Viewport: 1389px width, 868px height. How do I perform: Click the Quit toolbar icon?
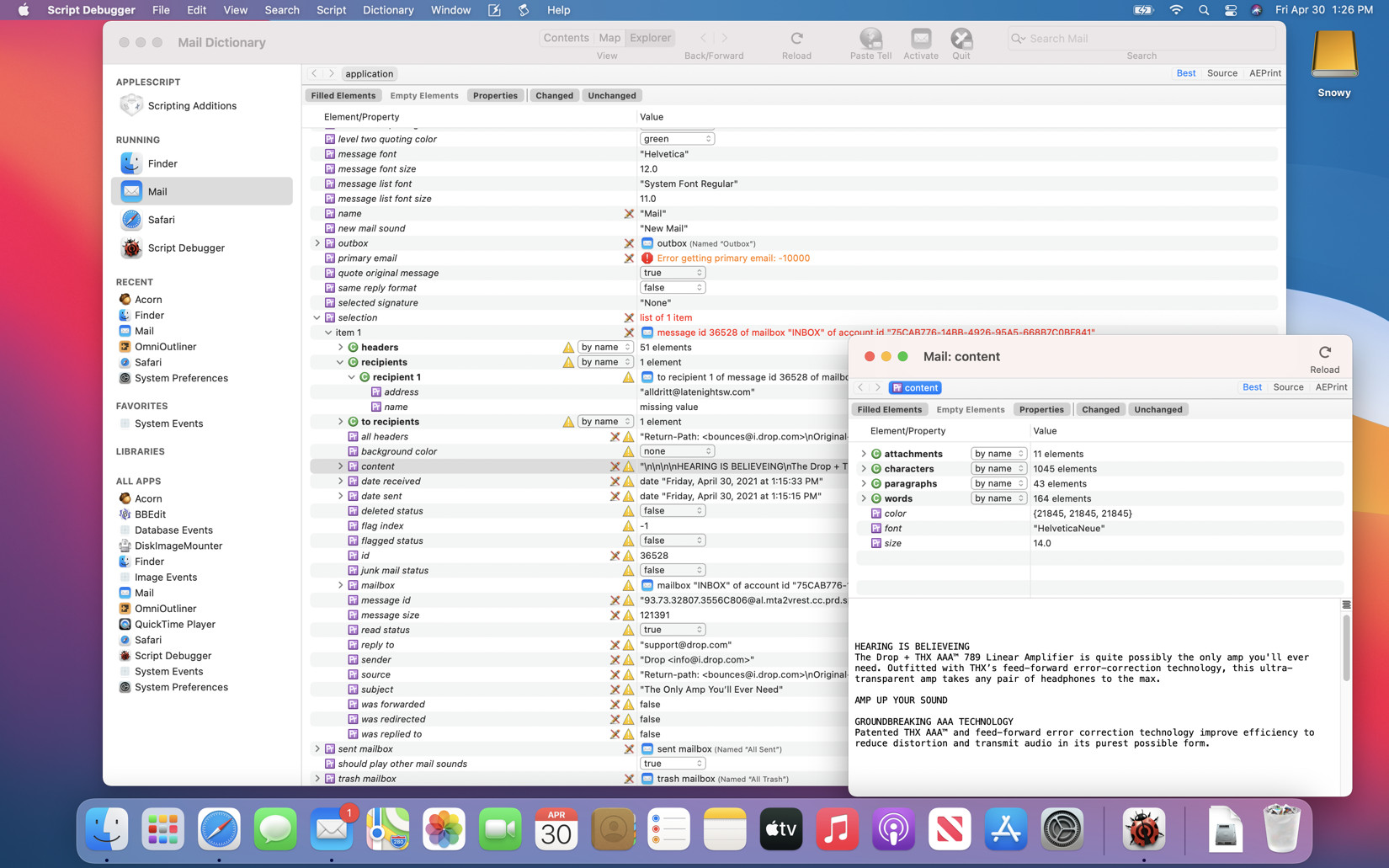961,38
